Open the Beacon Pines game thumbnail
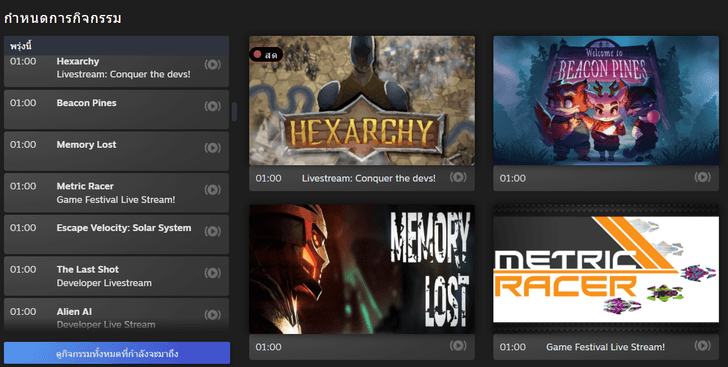728x367 pixels. (x=606, y=100)
